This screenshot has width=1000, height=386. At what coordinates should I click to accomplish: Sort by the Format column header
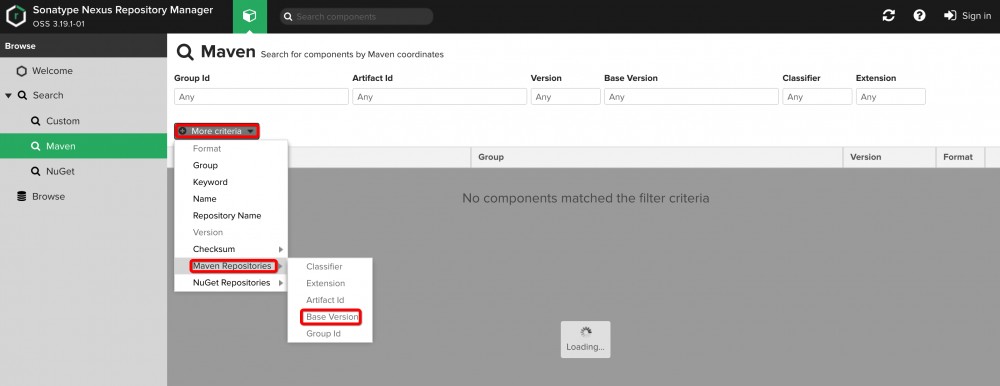click(960, 157)
